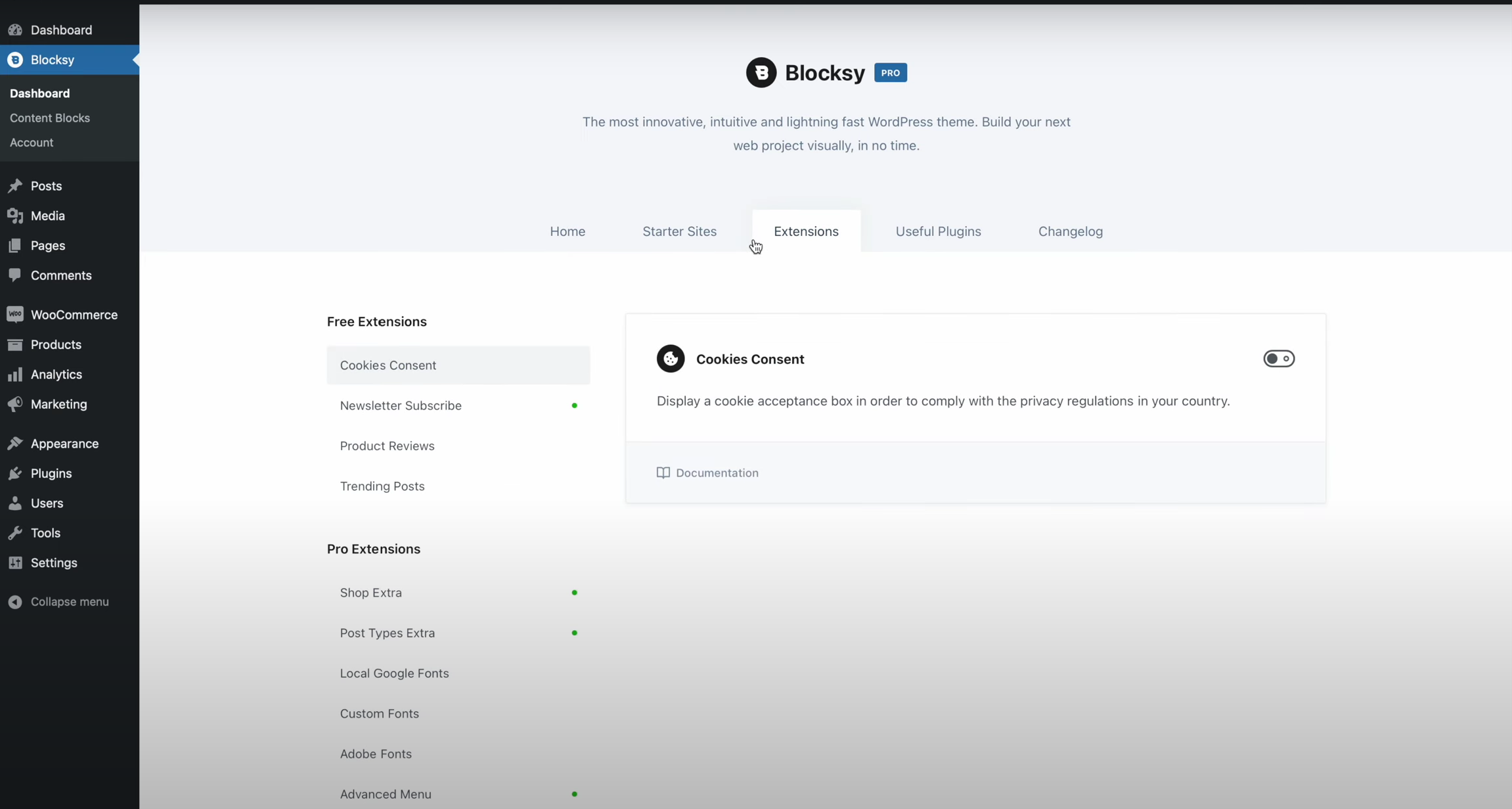Select the Newsletter Subscribe extension
This screenshot has width=1512, height=809.
[401, 405]
